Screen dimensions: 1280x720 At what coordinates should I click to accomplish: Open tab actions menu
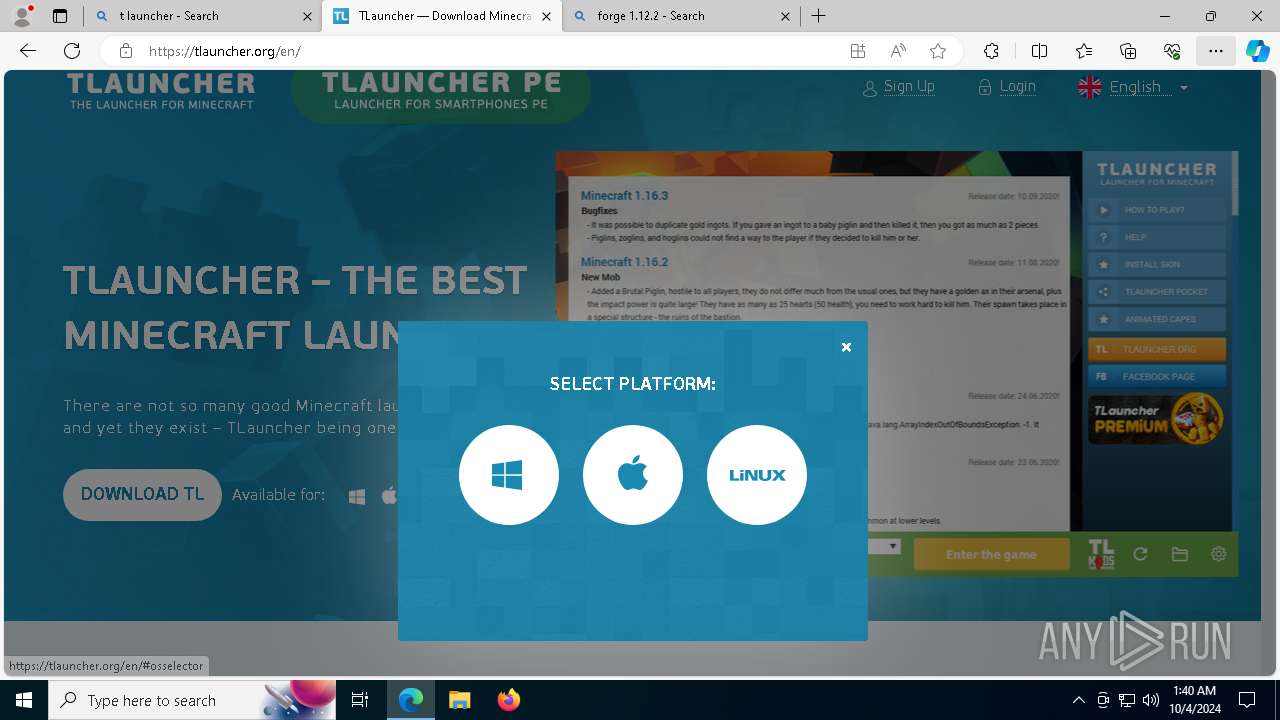60,16
